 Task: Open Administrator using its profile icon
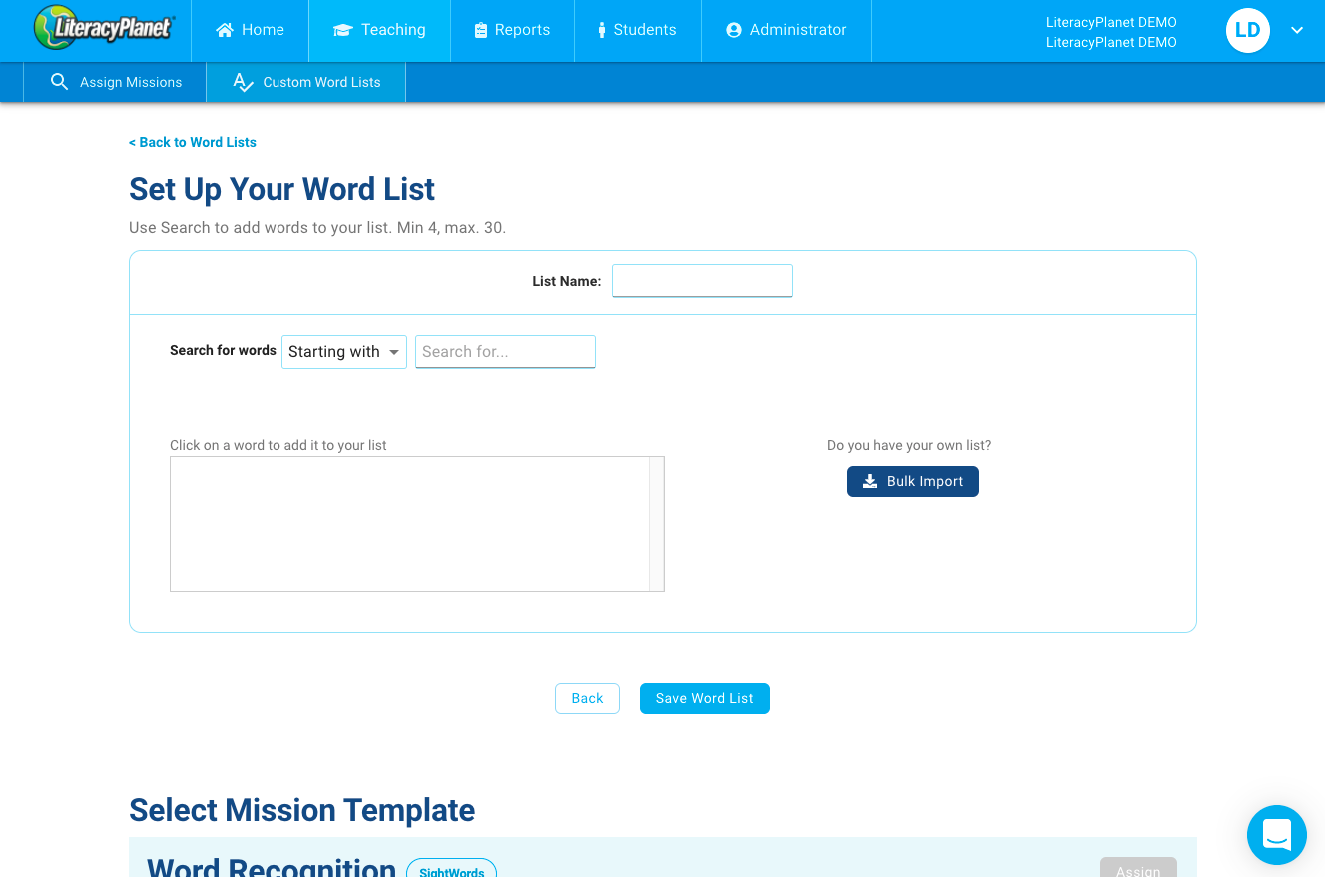tap(734, 30)
